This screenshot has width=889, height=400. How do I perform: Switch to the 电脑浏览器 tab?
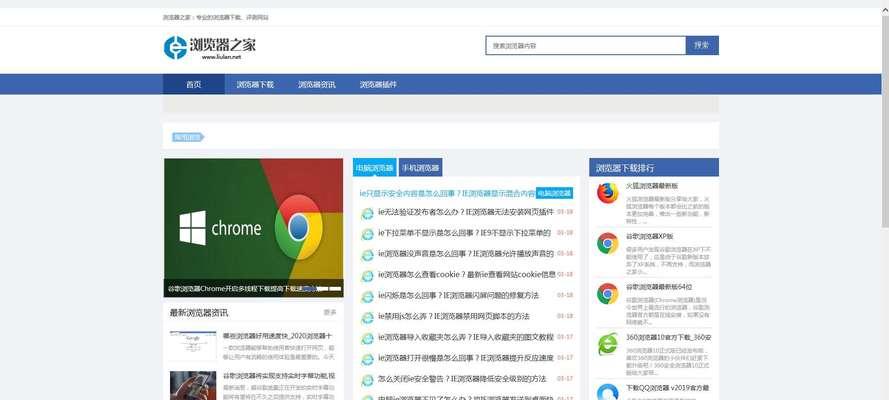pos(374,168)
